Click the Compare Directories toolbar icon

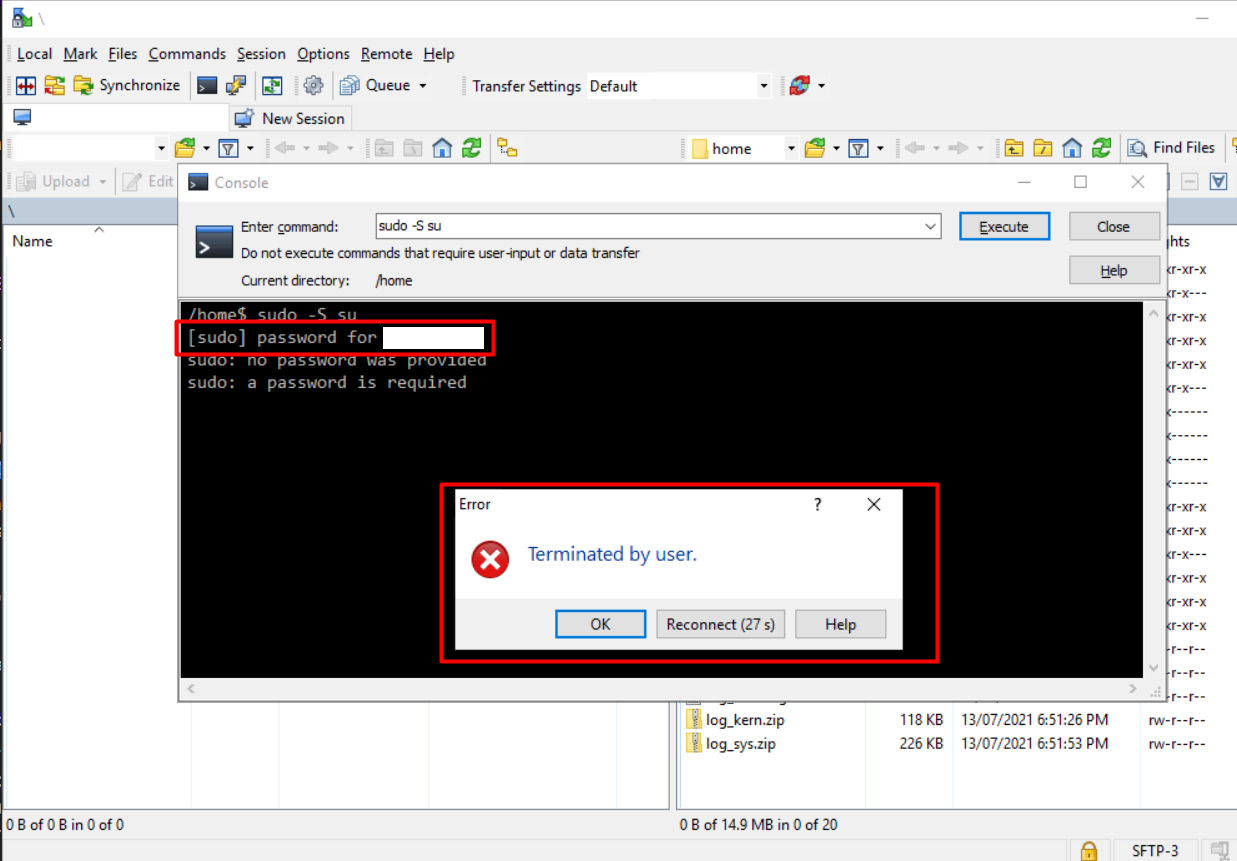pos(26,86)
